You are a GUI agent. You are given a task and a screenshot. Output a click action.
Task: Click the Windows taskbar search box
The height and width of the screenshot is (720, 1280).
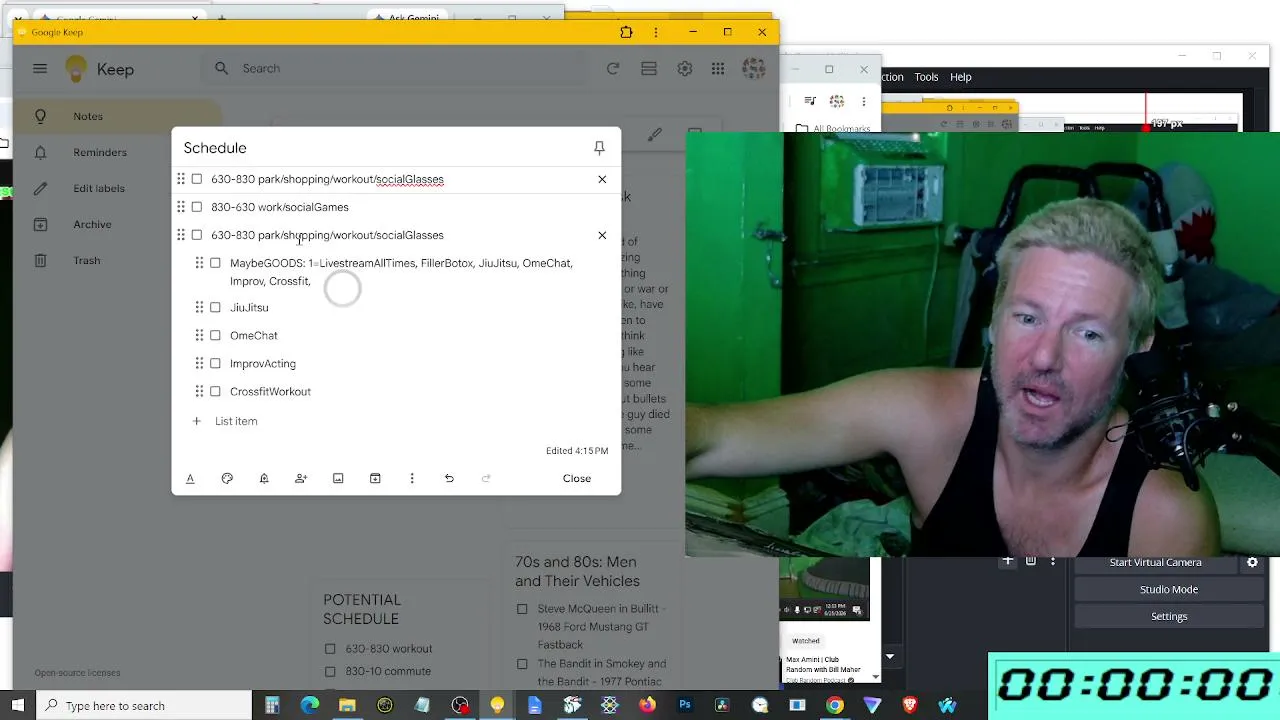coord(144,705)
